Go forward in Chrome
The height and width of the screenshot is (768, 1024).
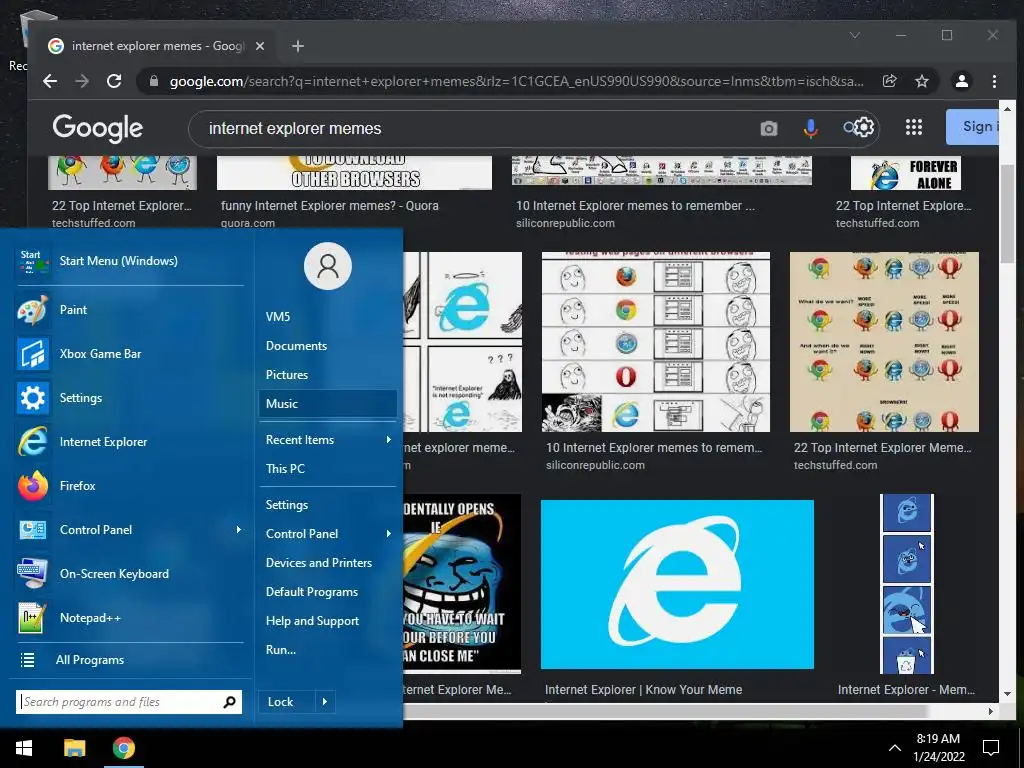[82, 81]
